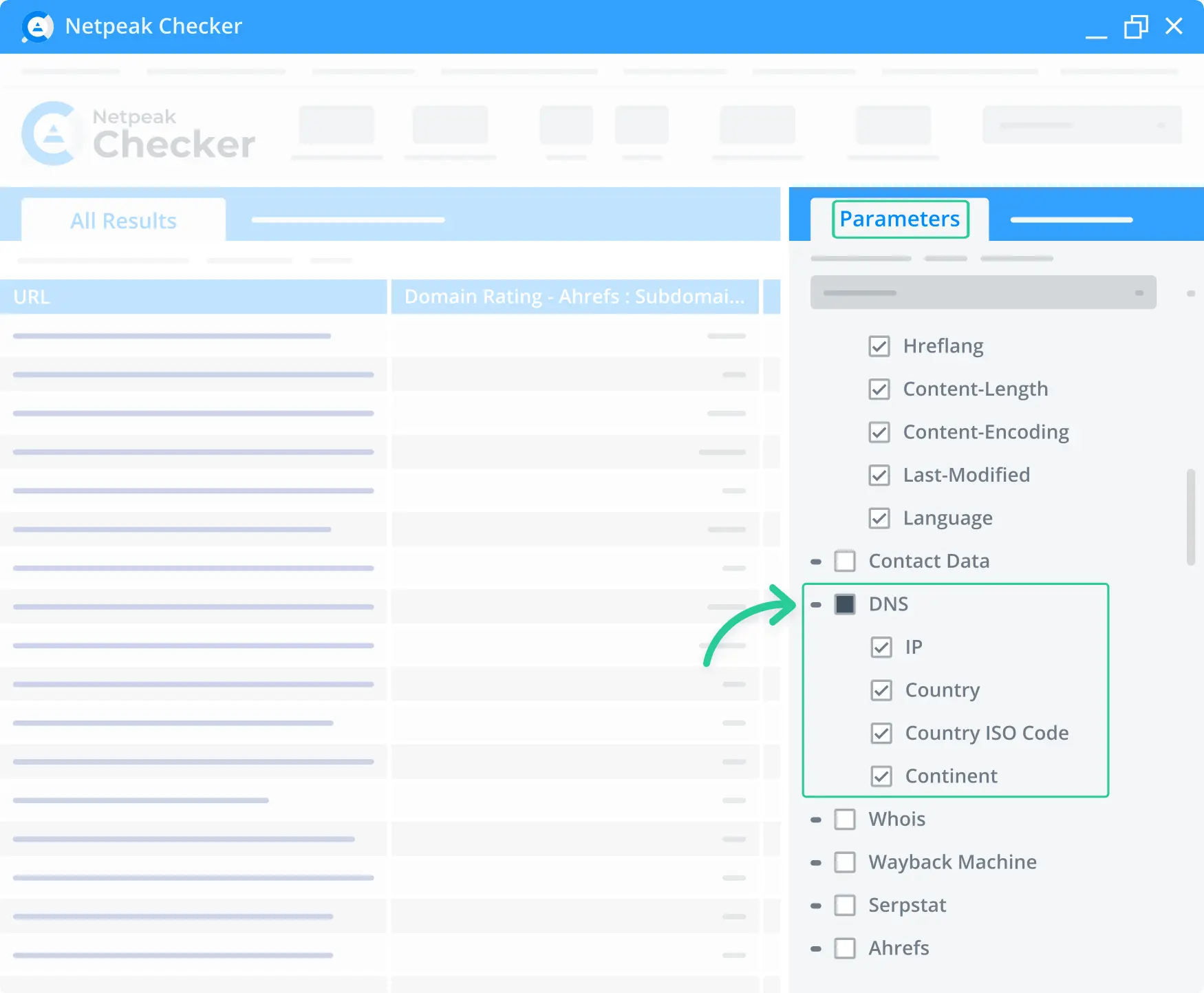
Task: Open the parameters template dropdown
Action: click(x=983, y=292)
